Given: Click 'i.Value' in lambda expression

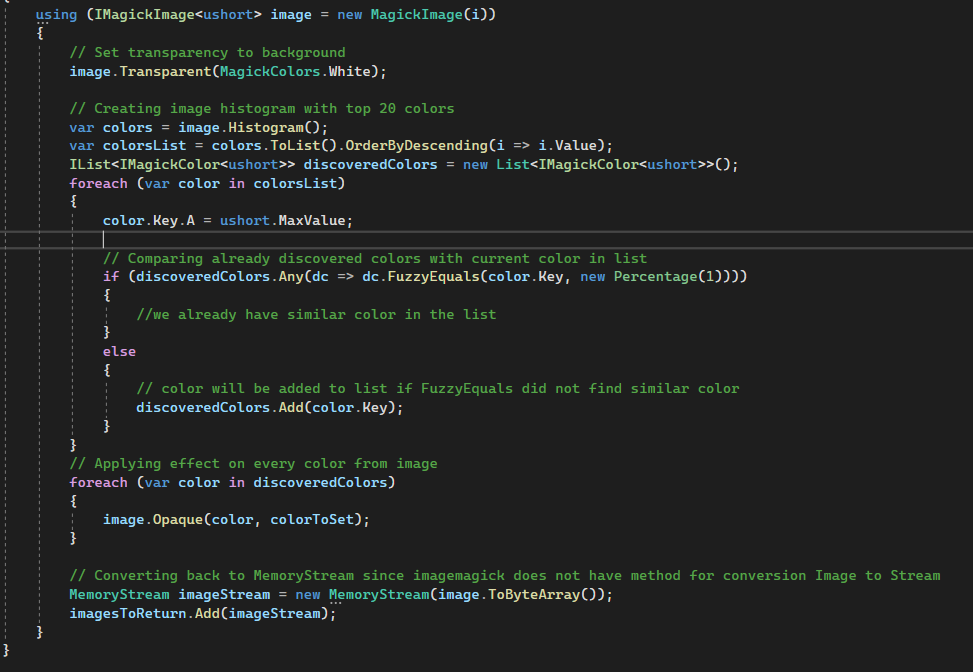Looking at the screenshot, I should pos(567,145).
